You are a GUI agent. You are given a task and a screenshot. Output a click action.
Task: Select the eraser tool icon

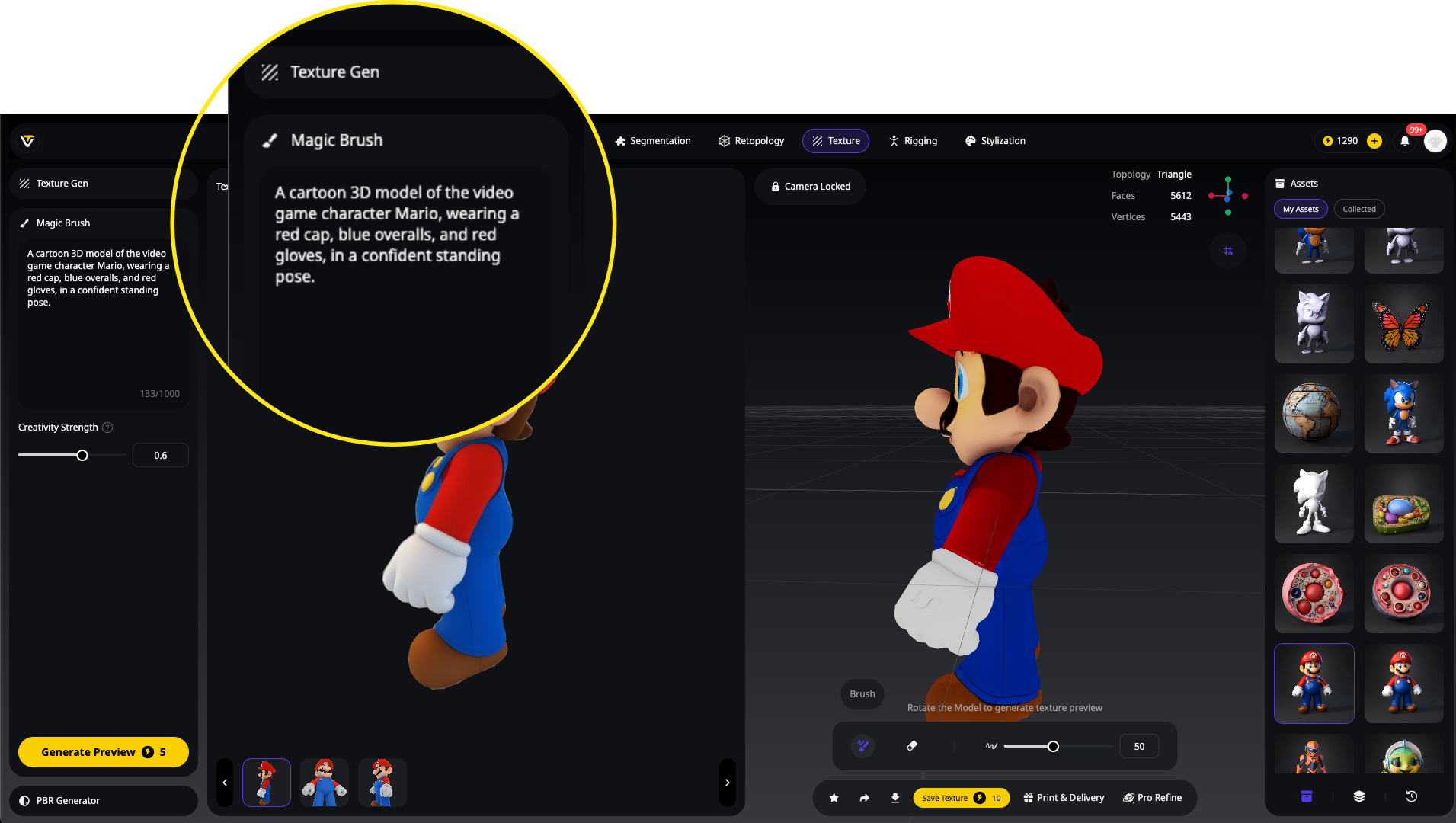pos(912,746)
